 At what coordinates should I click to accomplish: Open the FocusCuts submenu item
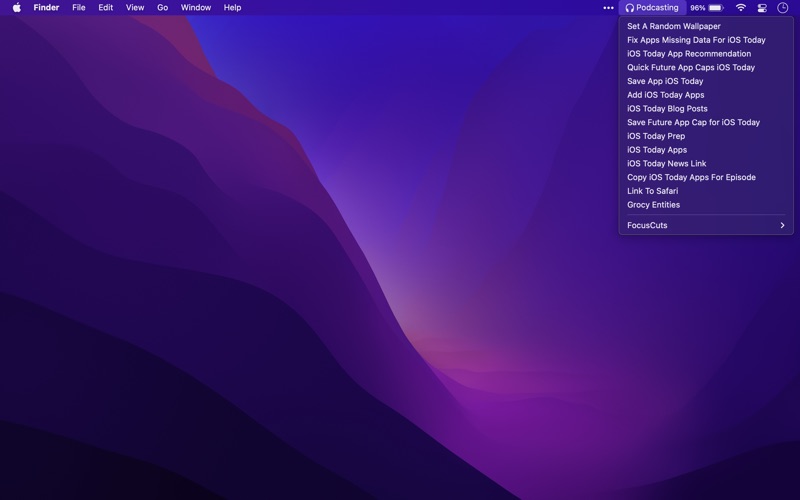(706, 226)
